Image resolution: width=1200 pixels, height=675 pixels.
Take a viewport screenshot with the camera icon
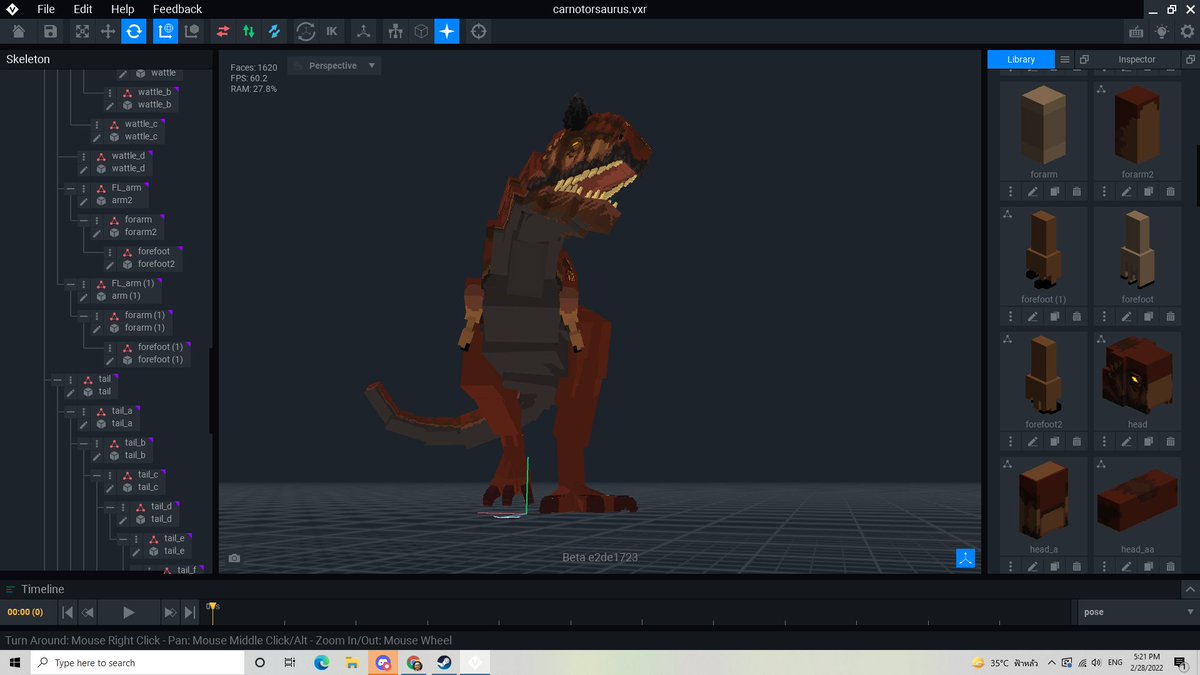pos(234,558)
